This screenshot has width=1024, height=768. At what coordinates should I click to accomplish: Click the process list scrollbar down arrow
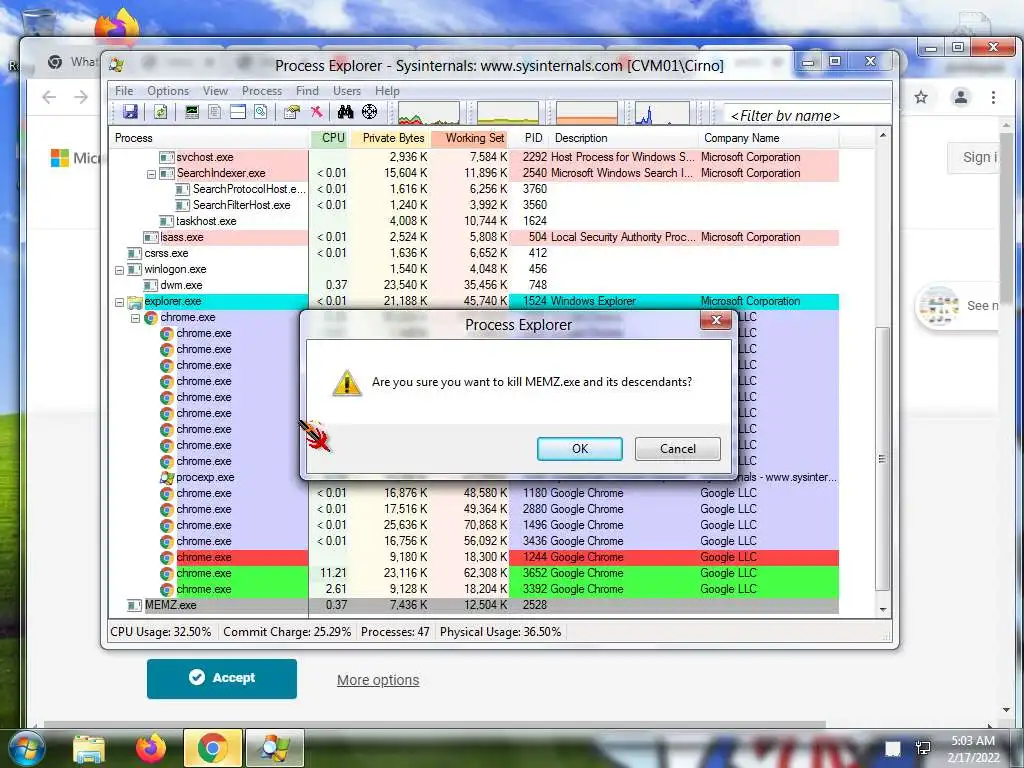(883, 610)
